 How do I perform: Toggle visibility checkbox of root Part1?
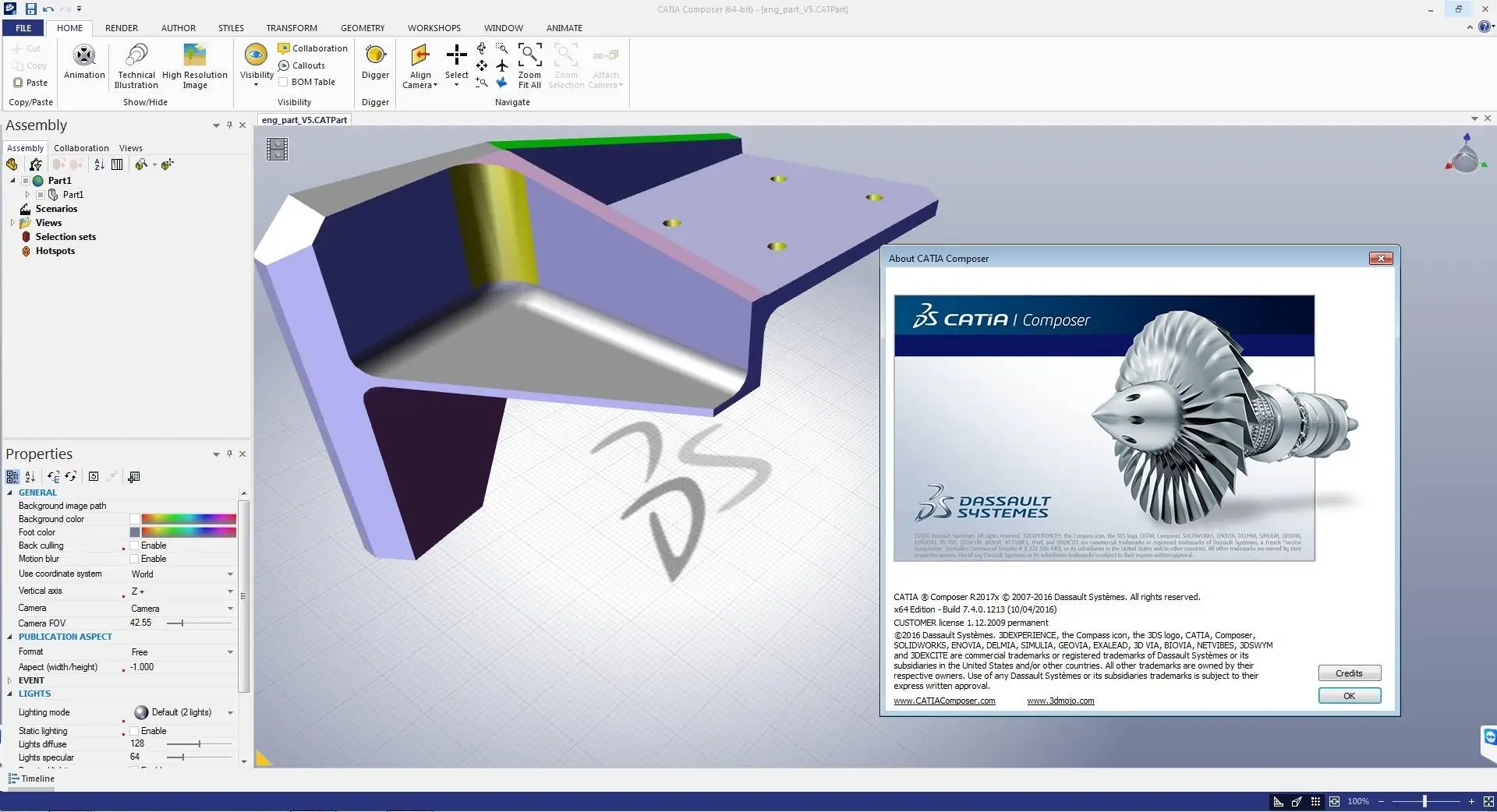(x=26, y=181)
